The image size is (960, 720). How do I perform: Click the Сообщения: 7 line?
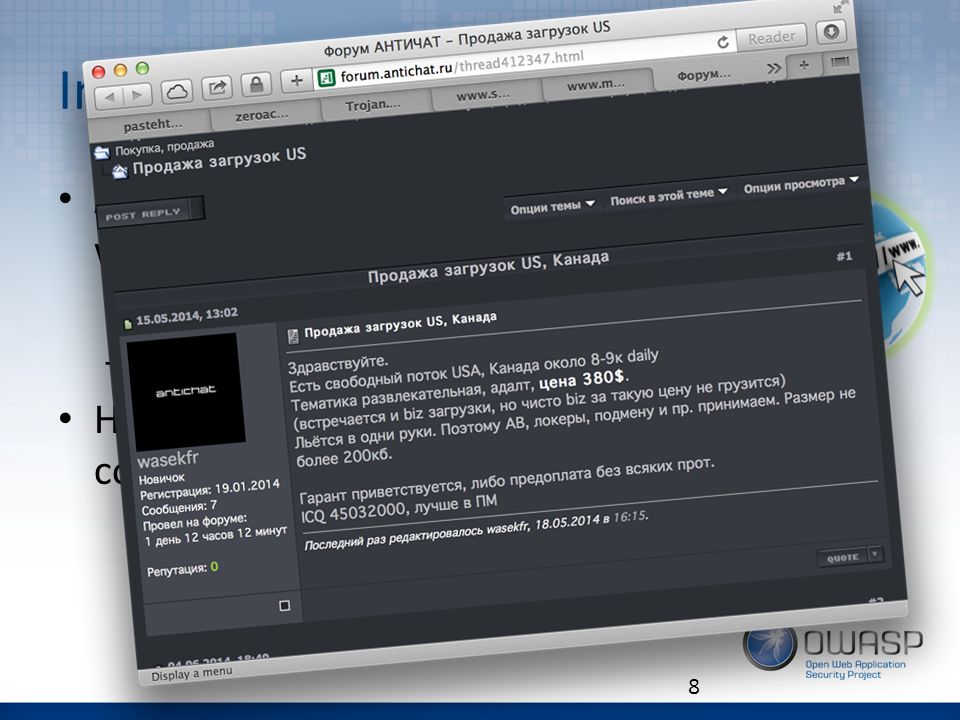tap(179, 508)
